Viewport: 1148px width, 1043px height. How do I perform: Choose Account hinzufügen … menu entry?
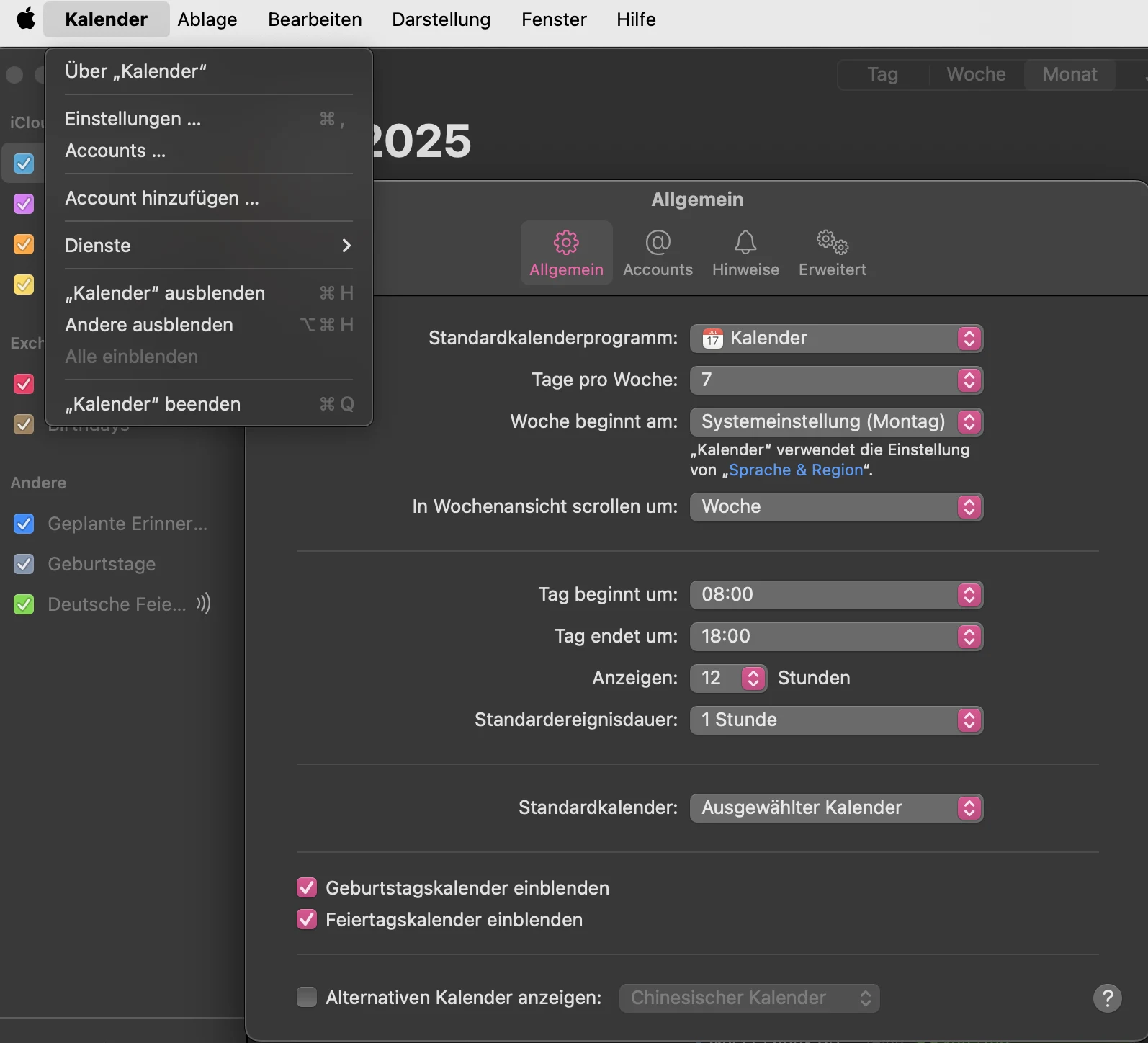click(209, 198)
